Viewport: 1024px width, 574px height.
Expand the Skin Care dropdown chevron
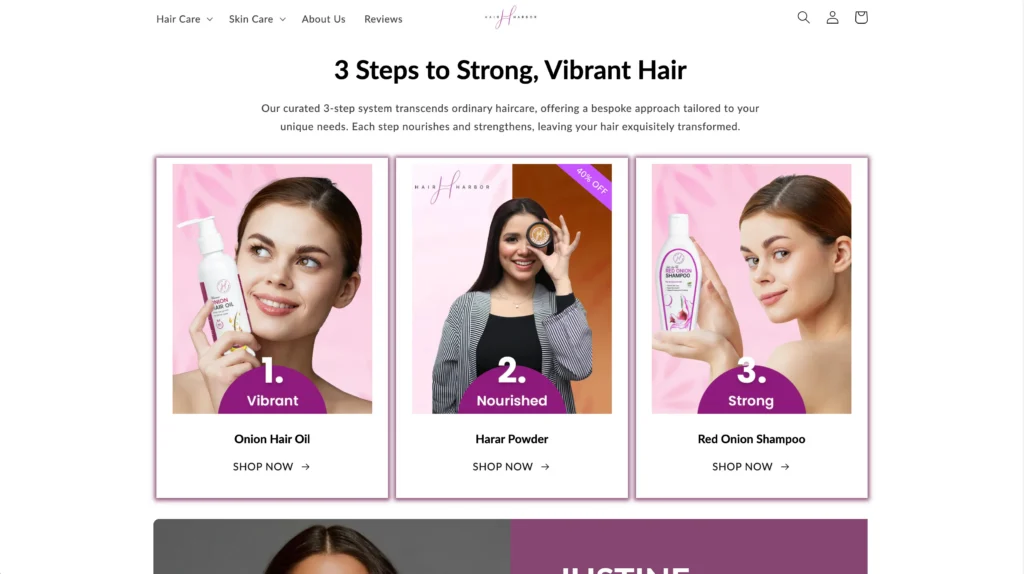coord(283,20)
